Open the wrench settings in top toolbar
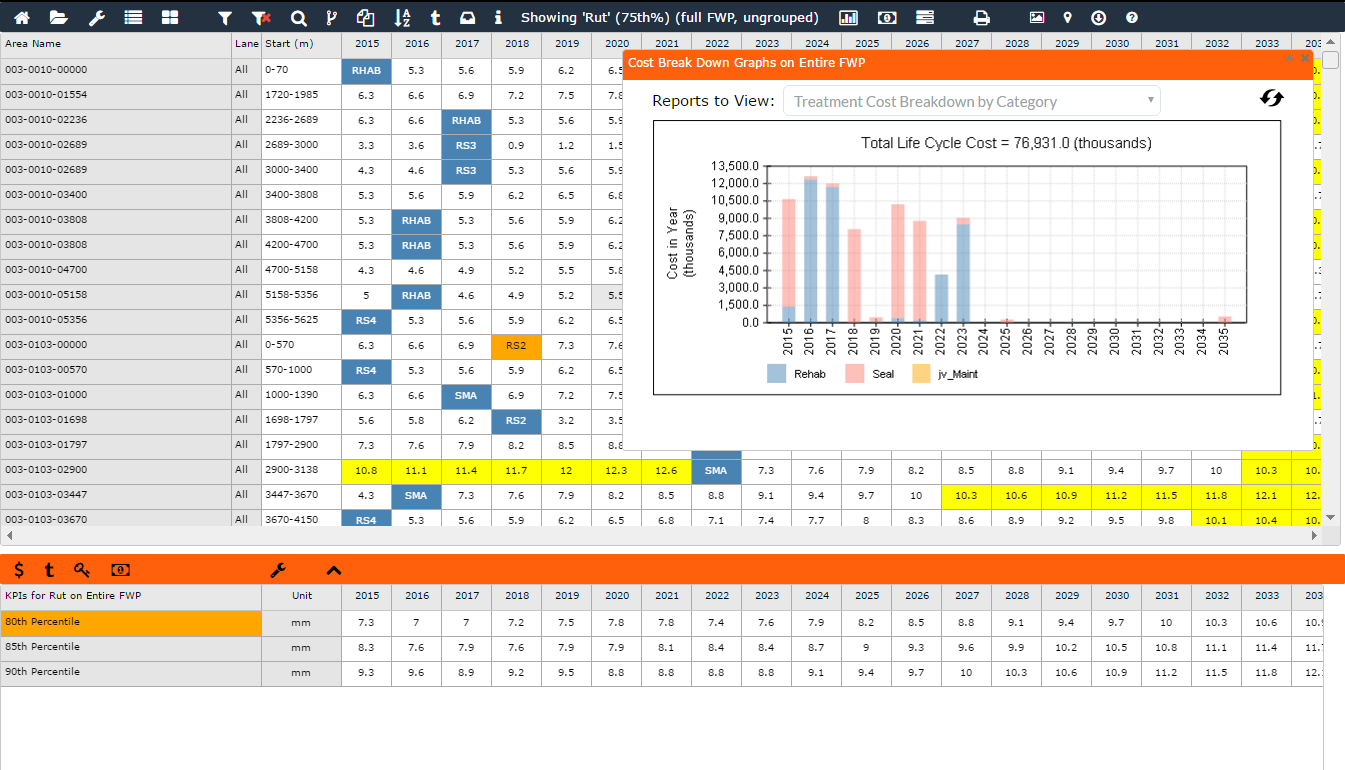1345x770 pixels. pyautogui.click(x=97, y=18)
